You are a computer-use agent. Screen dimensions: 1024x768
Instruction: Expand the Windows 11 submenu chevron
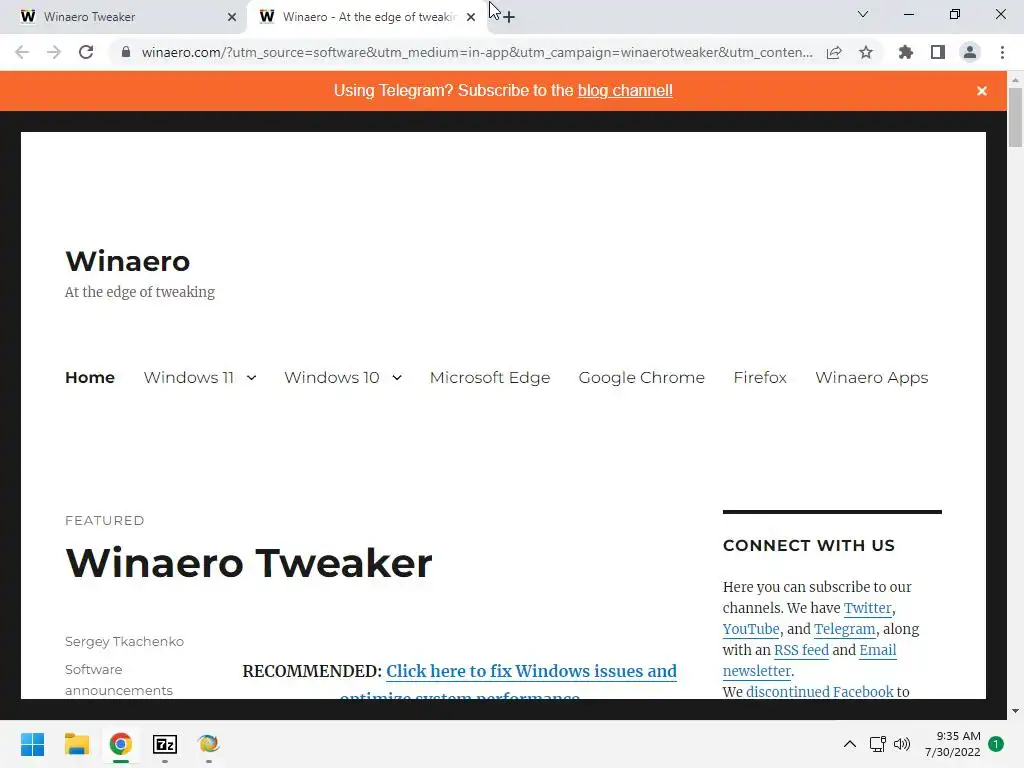point(251,377)
